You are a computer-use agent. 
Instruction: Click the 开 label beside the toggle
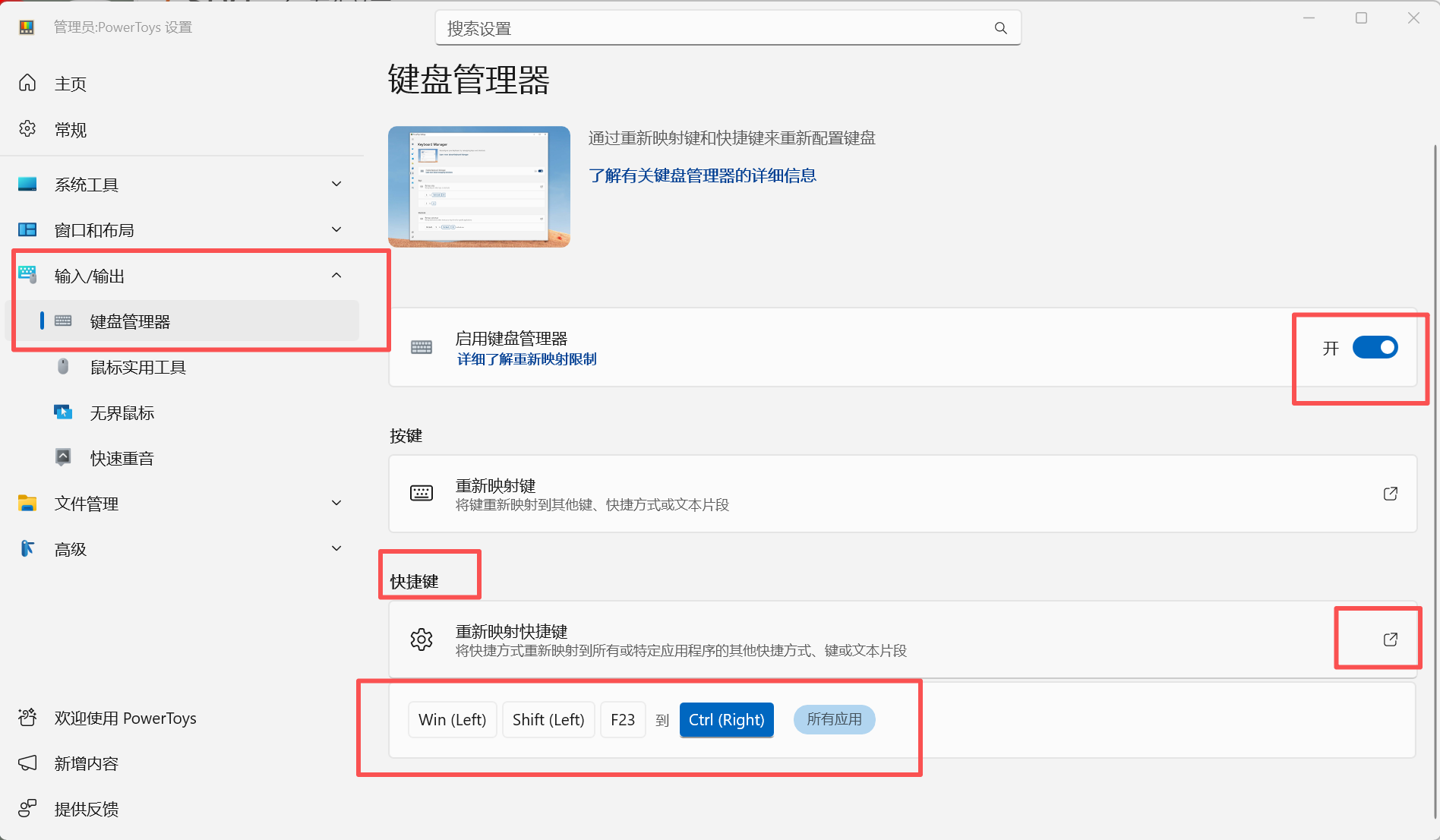tap(1331, 348)
